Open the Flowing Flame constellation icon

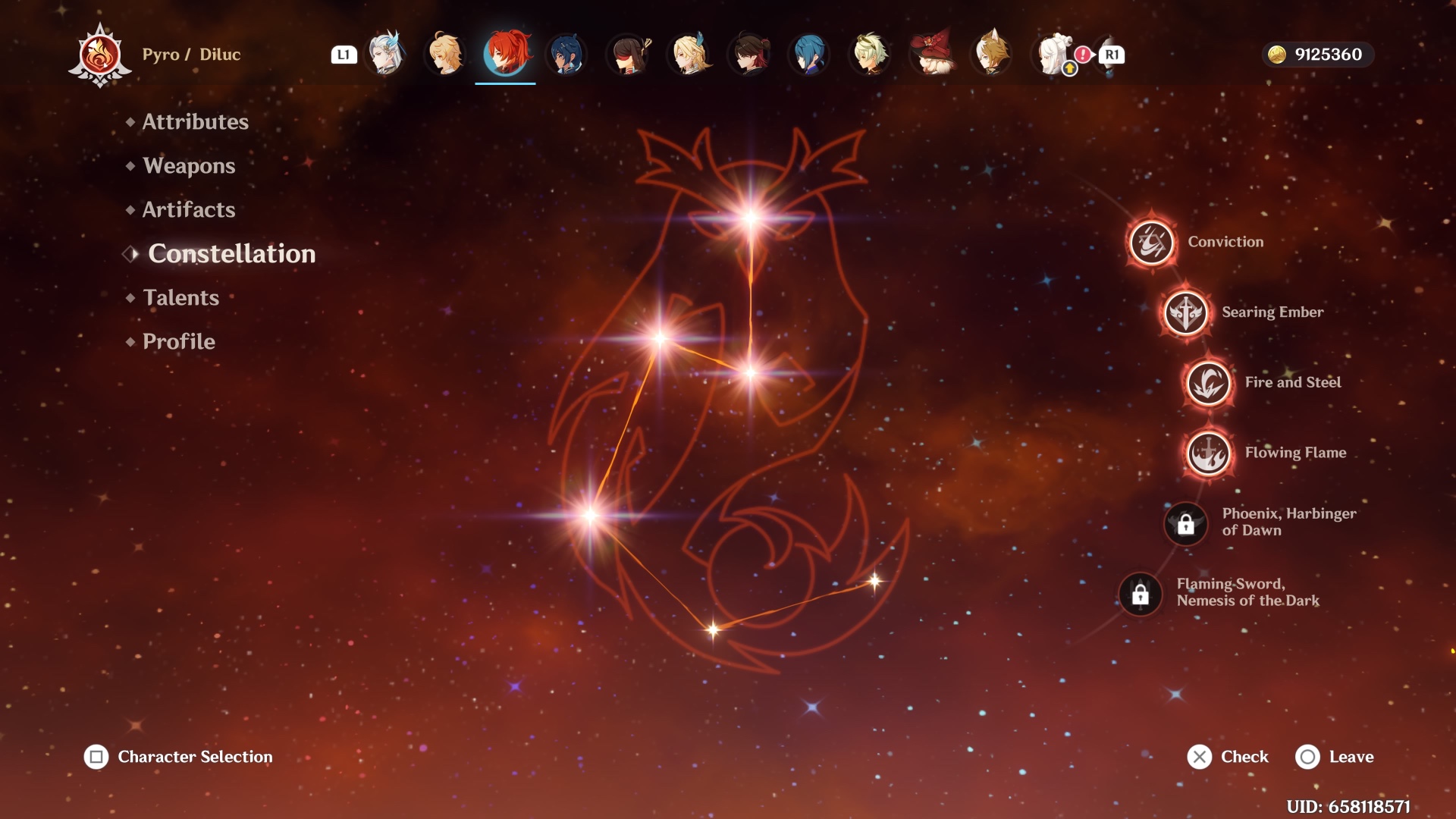point(1208,453)
